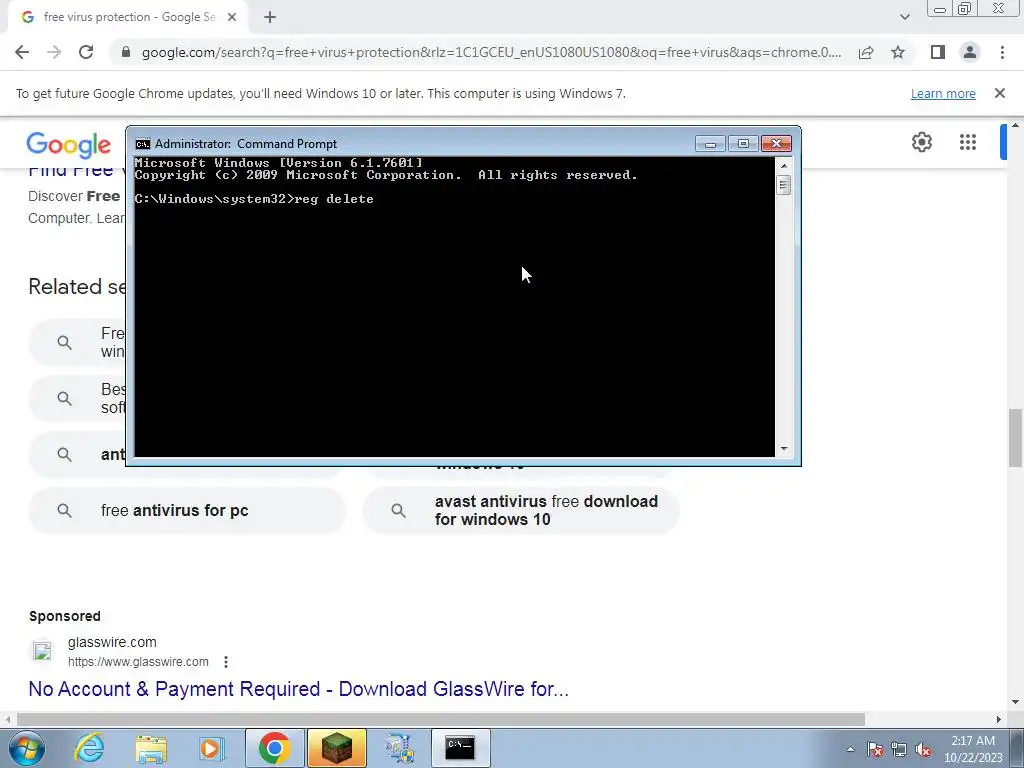This screenshot has width=1024, height=768.
Task: Go back in Chrome browser
Action: (x=22, y=52)
